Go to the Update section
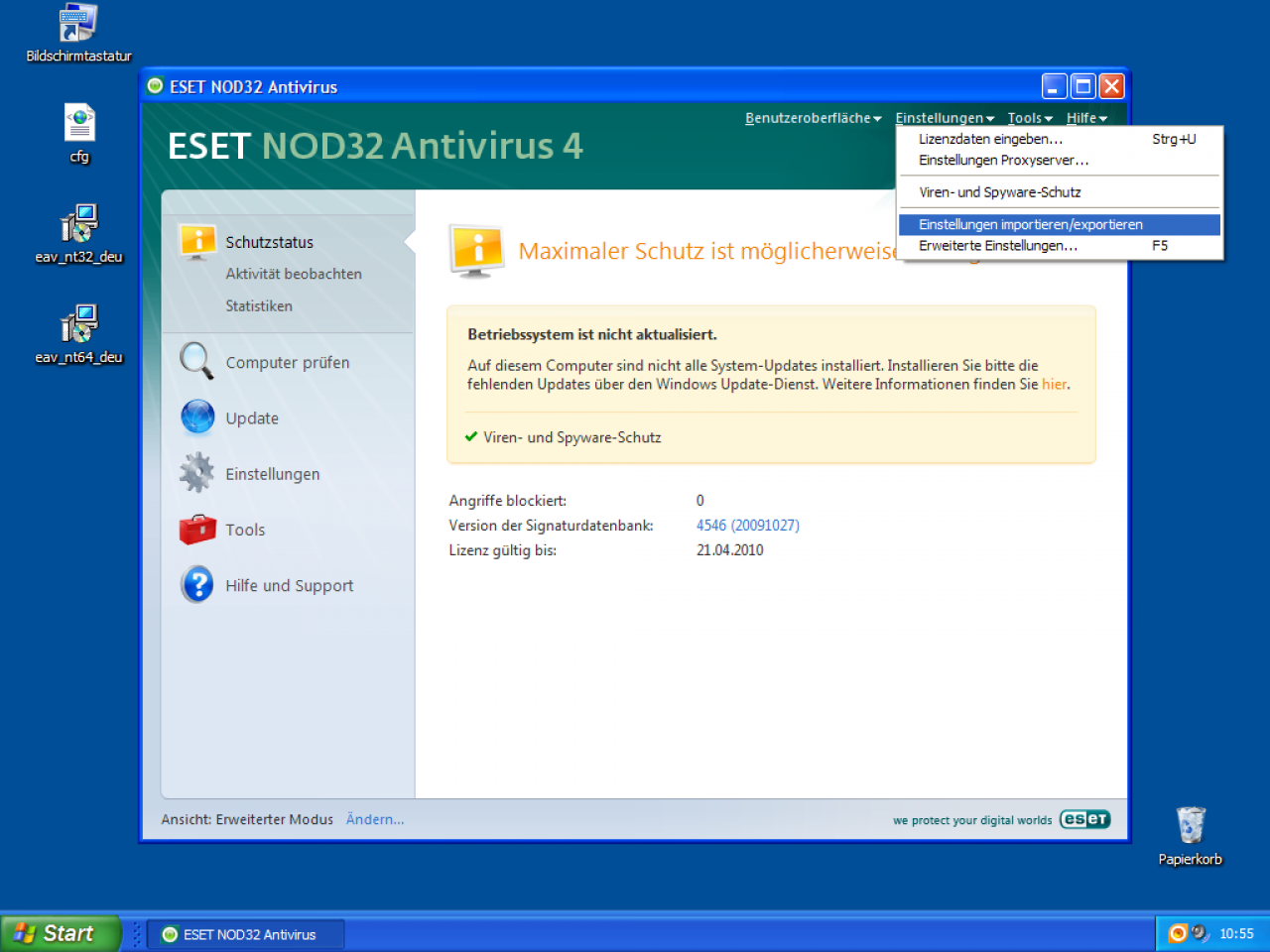 [252, 418]
